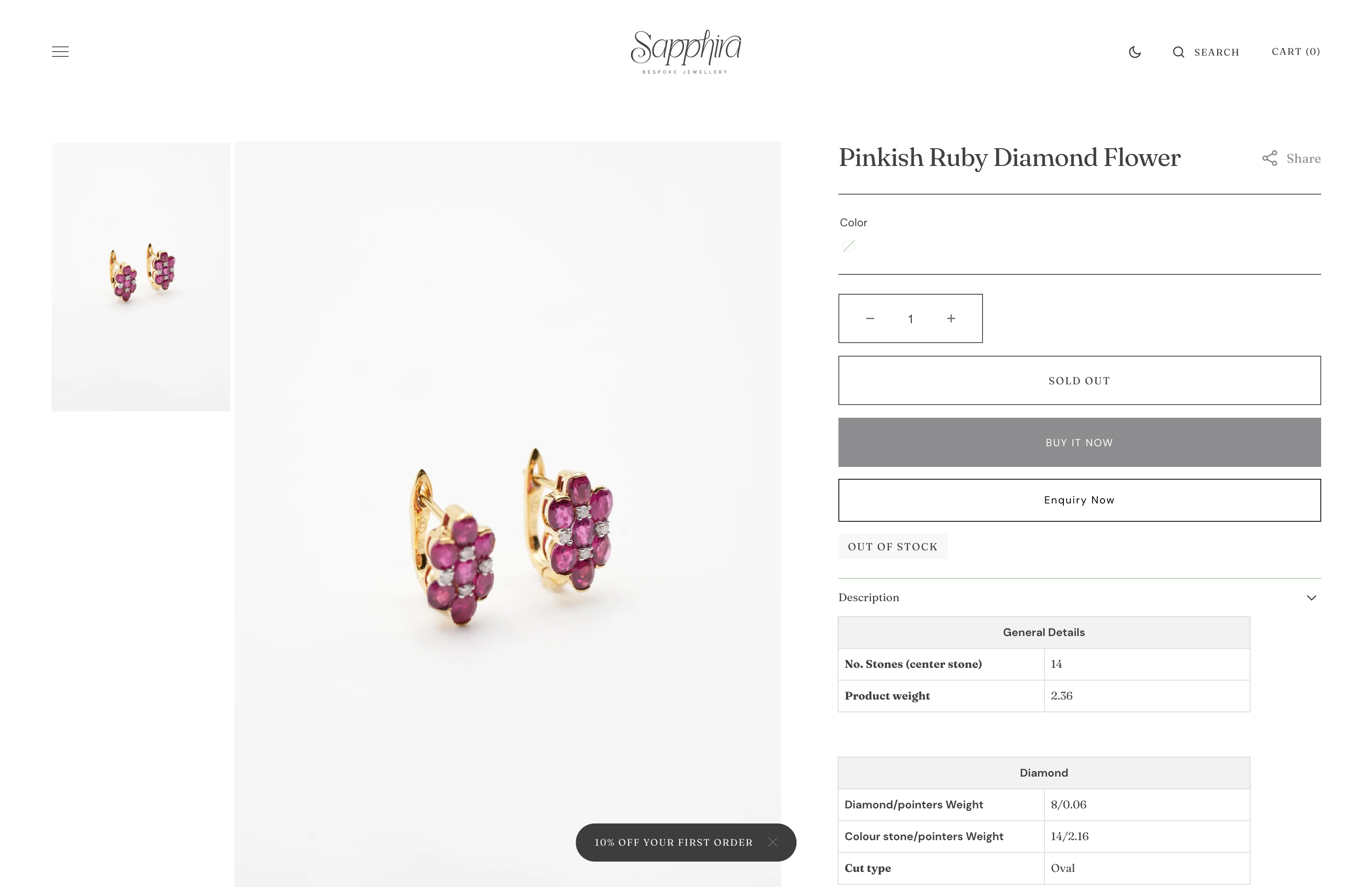Decrease quantity with the minus icon

[x=870, y=318]
